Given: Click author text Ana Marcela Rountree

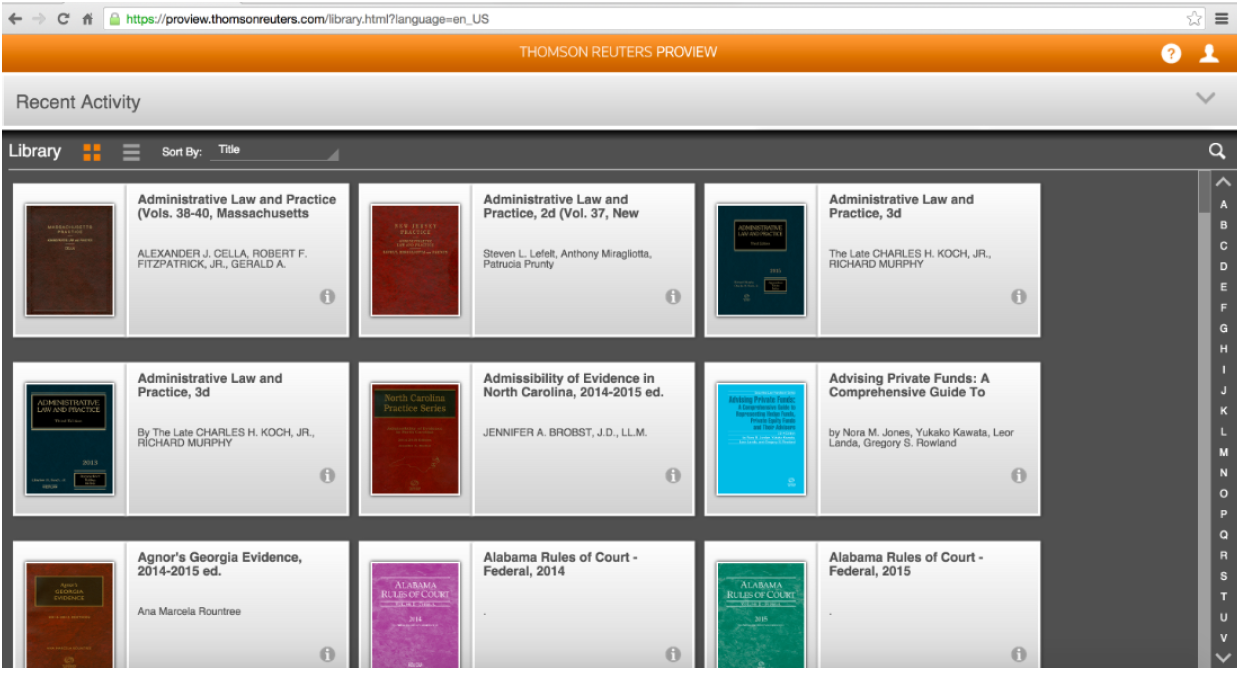Looking at the screenshot, I should coord(189,611).
